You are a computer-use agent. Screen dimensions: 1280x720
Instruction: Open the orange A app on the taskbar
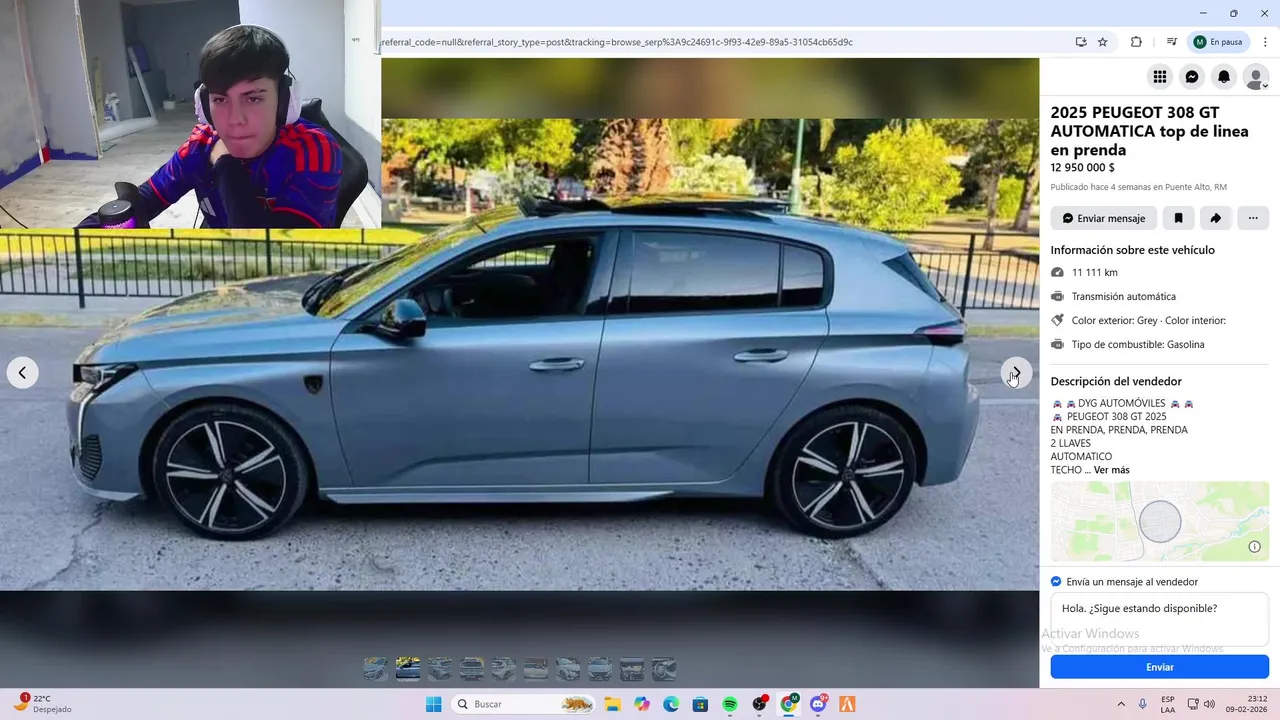pyautogui.click(x=847, y=704)
